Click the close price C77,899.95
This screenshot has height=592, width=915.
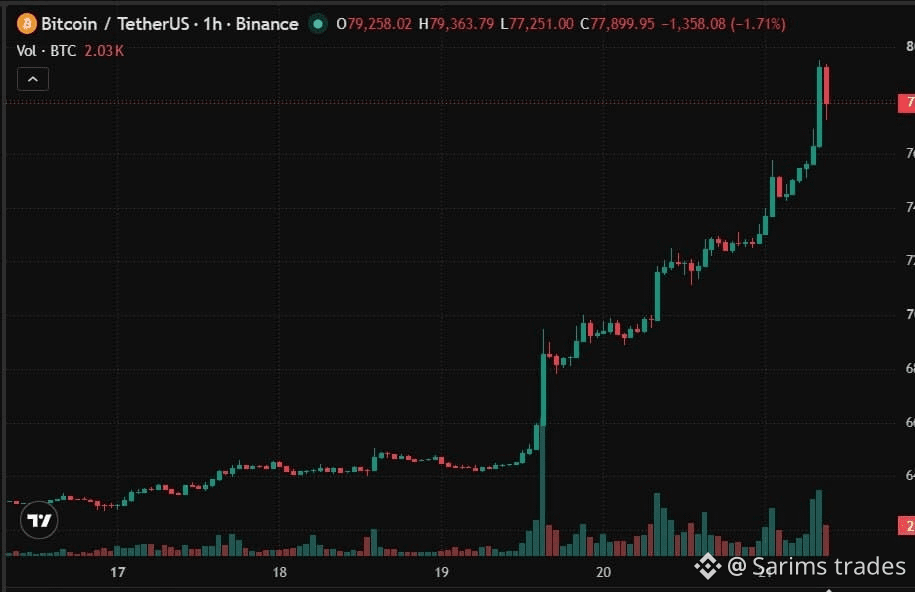(617, 24)
